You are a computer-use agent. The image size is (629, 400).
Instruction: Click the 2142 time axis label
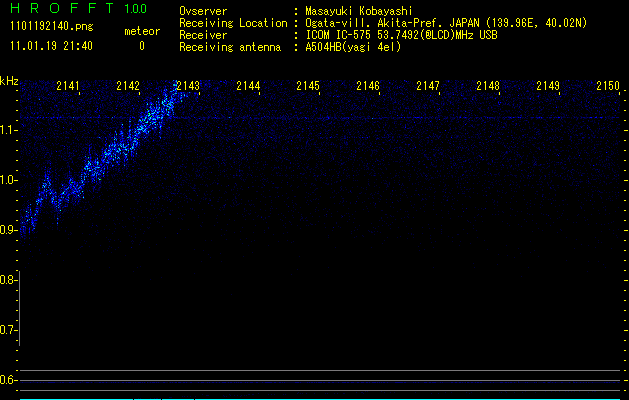tap(128, 85)
